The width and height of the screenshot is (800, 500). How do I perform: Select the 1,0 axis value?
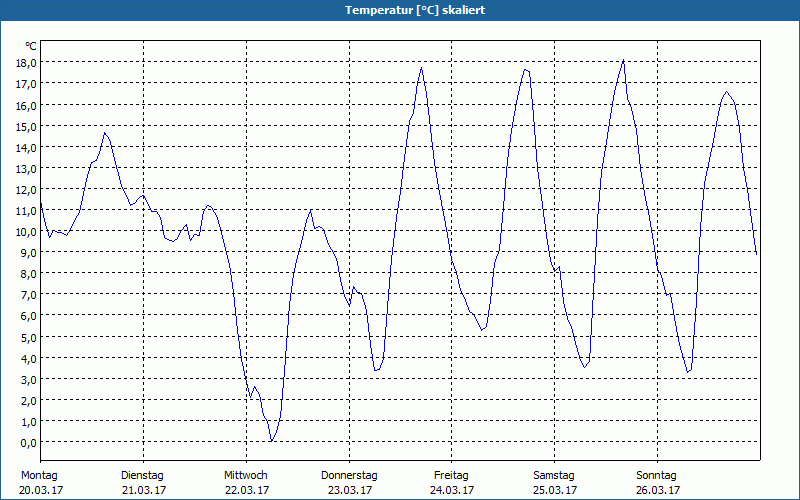point(30,422)
